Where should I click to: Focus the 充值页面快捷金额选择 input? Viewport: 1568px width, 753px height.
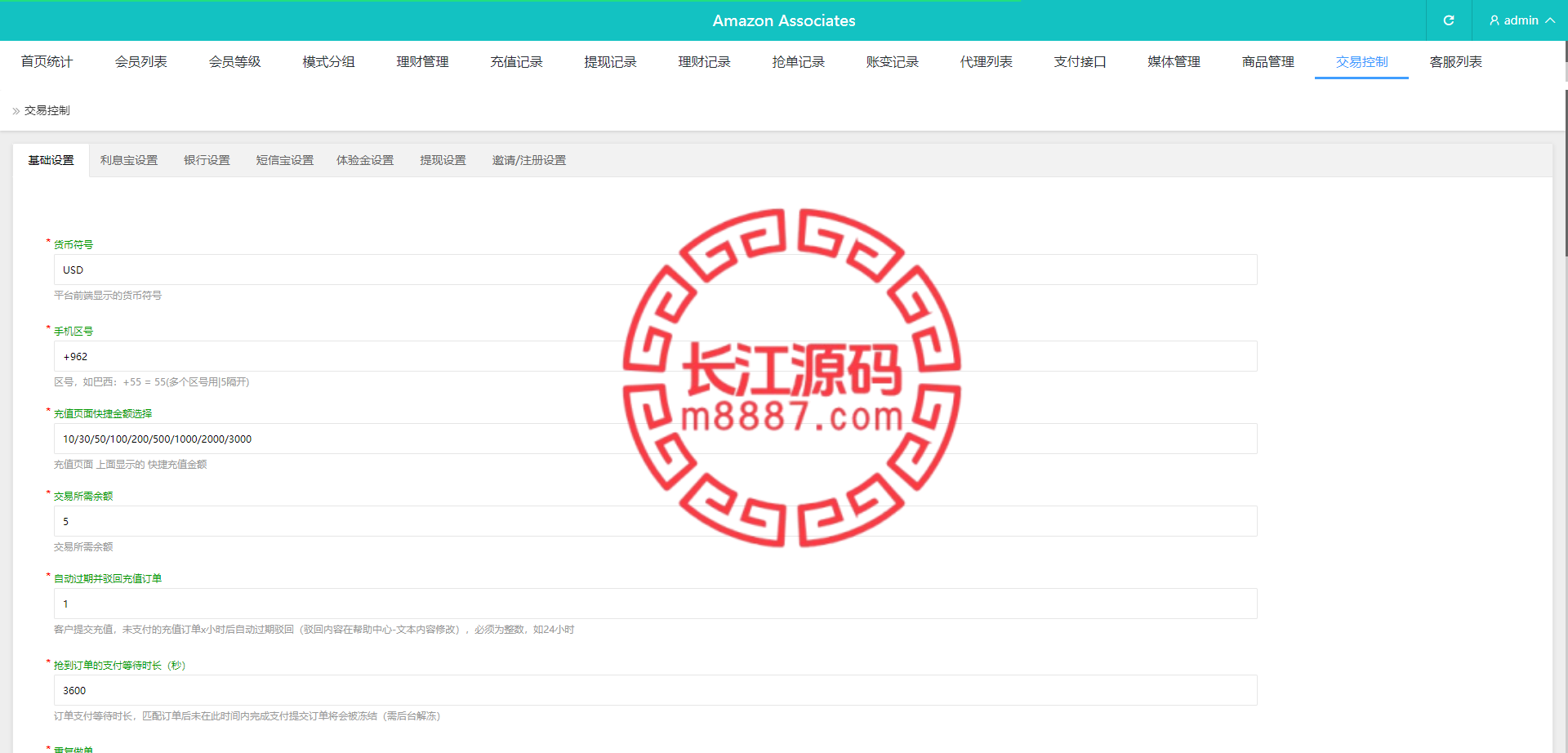click(x=655, y=439)
